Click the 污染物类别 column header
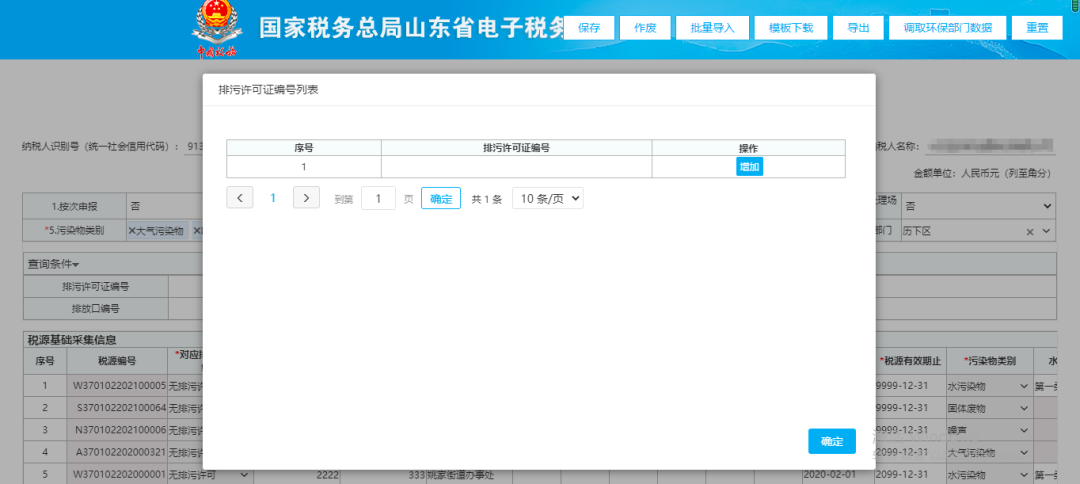The height and width of the screenshot is (484, 1080). coord(988,361)
